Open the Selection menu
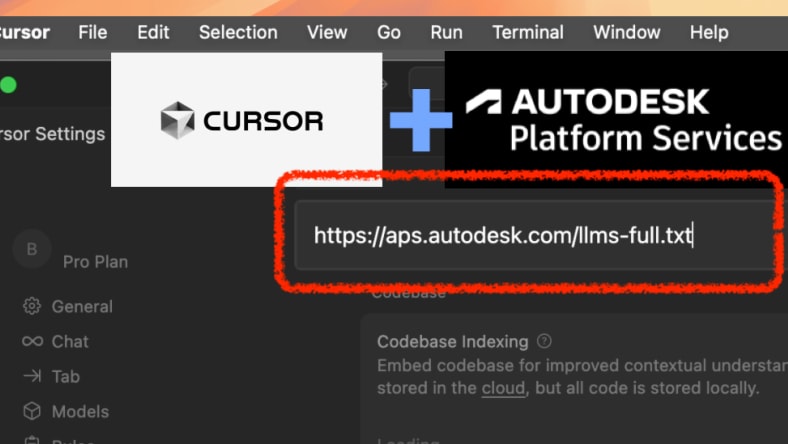This screenshot has width=788, height=444. coord(238,32)
